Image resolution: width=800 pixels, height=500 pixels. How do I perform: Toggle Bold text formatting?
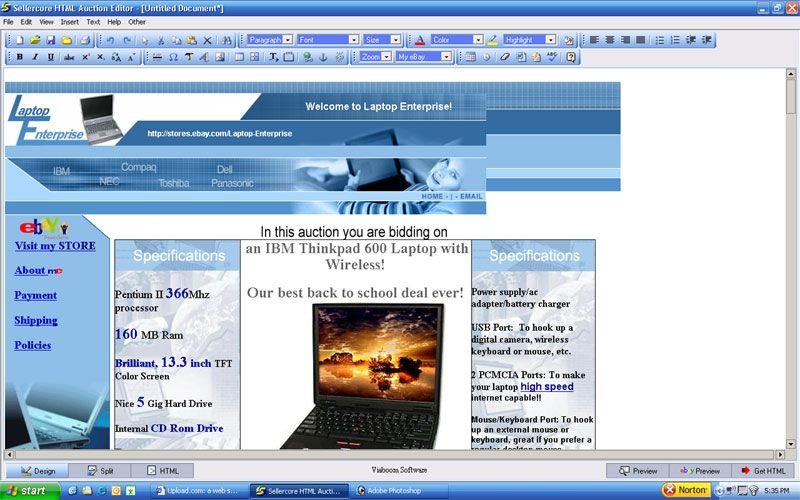click(20, 57)
